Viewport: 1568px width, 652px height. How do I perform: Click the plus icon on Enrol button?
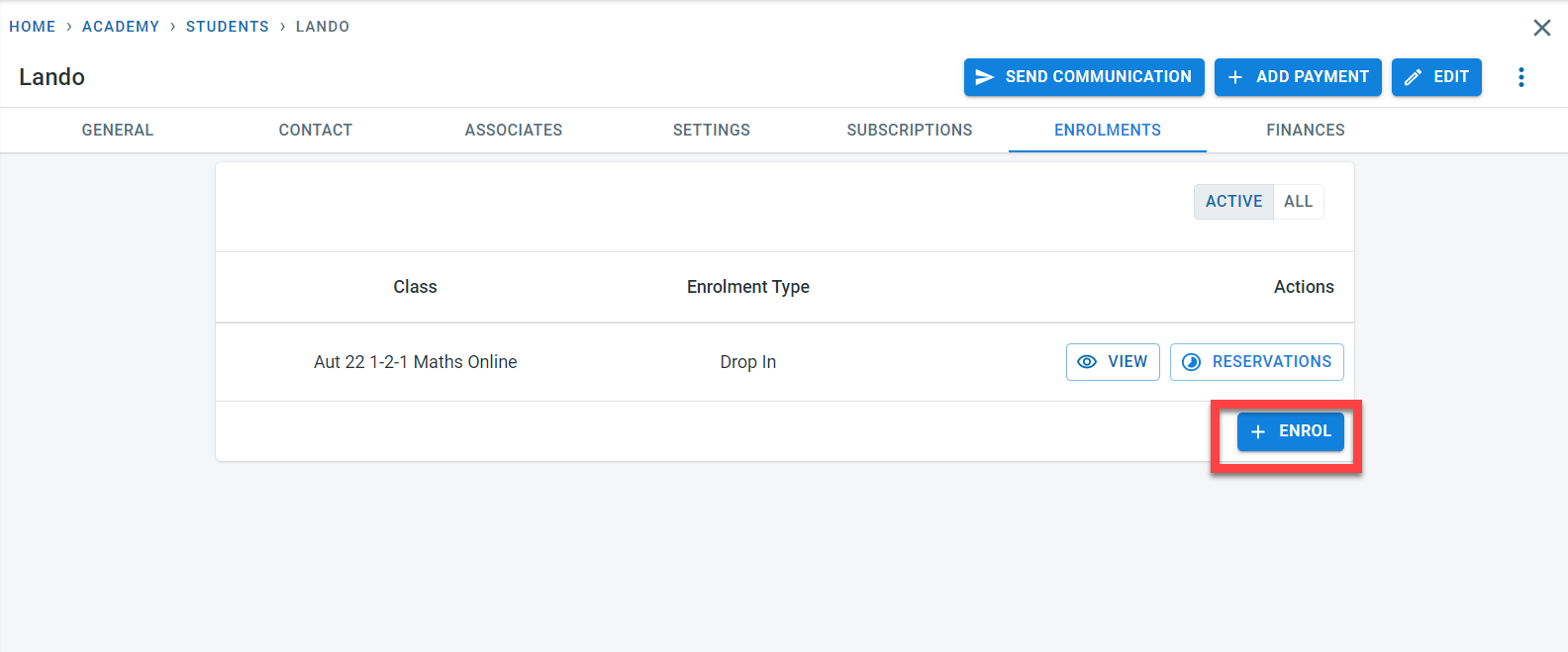click(1258, 431)
